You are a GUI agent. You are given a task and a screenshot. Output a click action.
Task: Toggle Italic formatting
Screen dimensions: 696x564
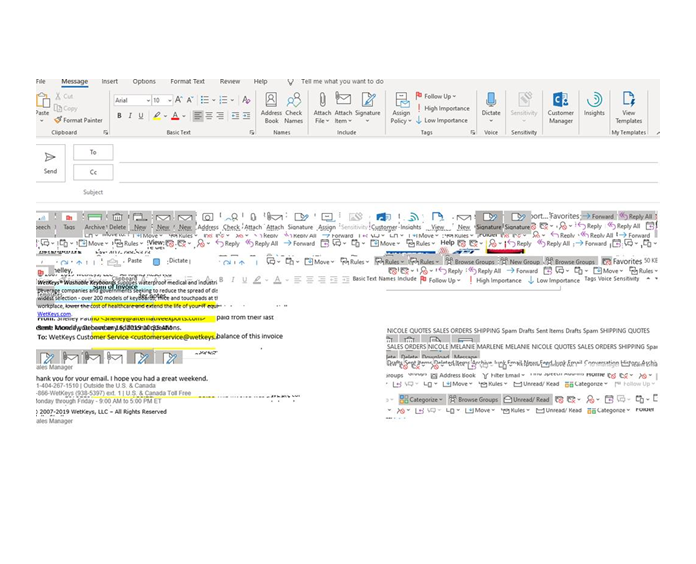[x=130, y=116]
